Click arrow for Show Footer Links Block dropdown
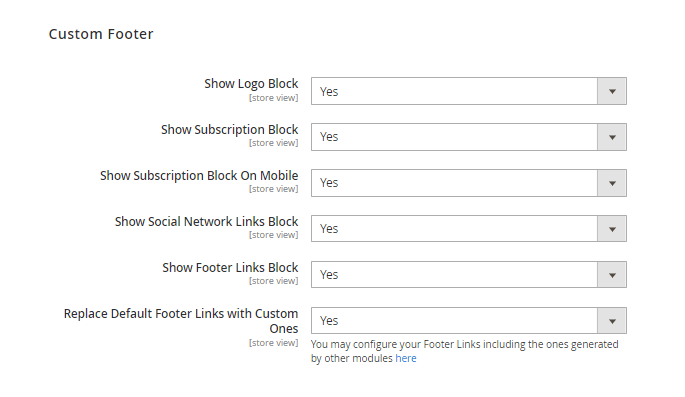Image resolution: width=685 pixels, height=397 pixels. point(612,275)
